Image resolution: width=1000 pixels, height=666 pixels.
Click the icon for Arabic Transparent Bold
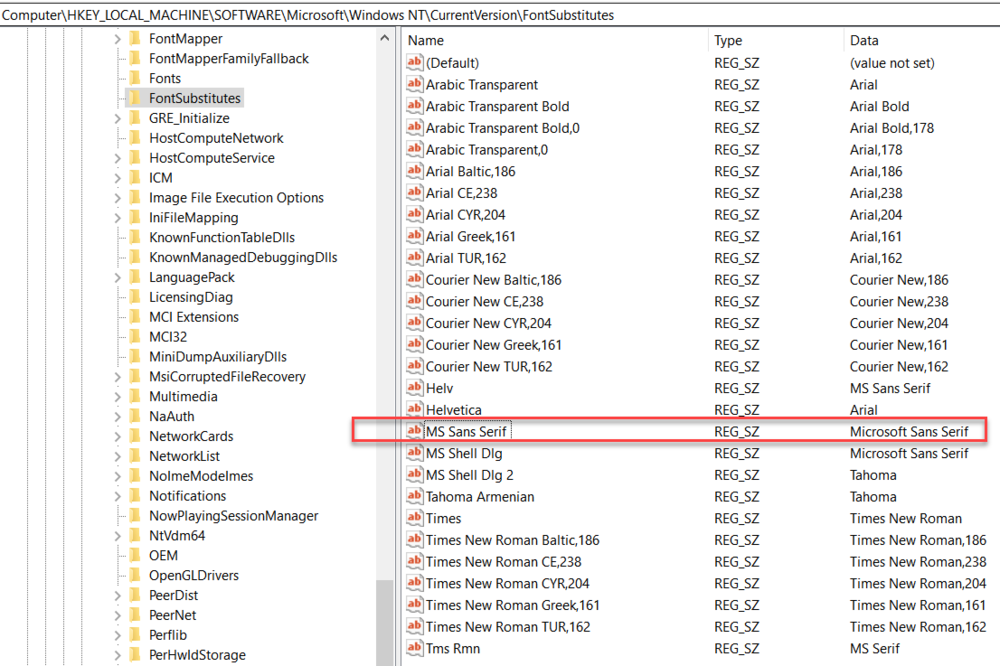point(415,106)
